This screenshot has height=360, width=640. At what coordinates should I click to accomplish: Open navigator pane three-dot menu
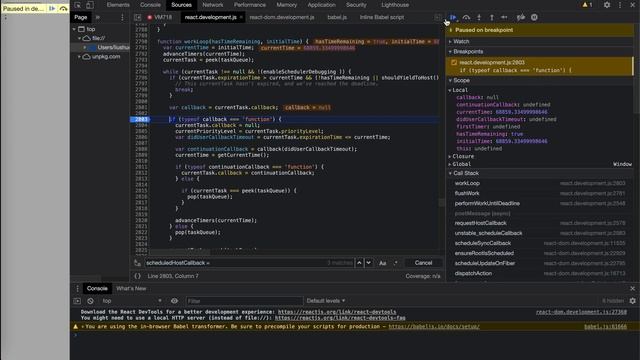122,17
